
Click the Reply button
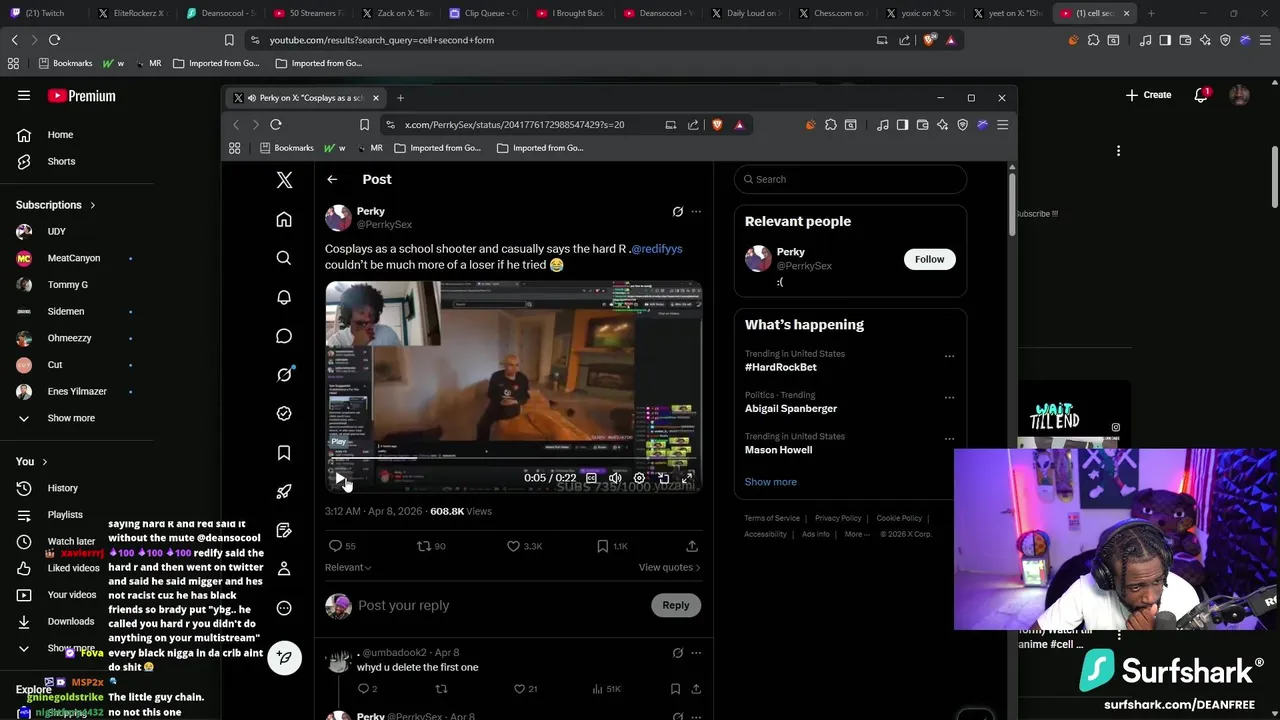tap(676, 605)
